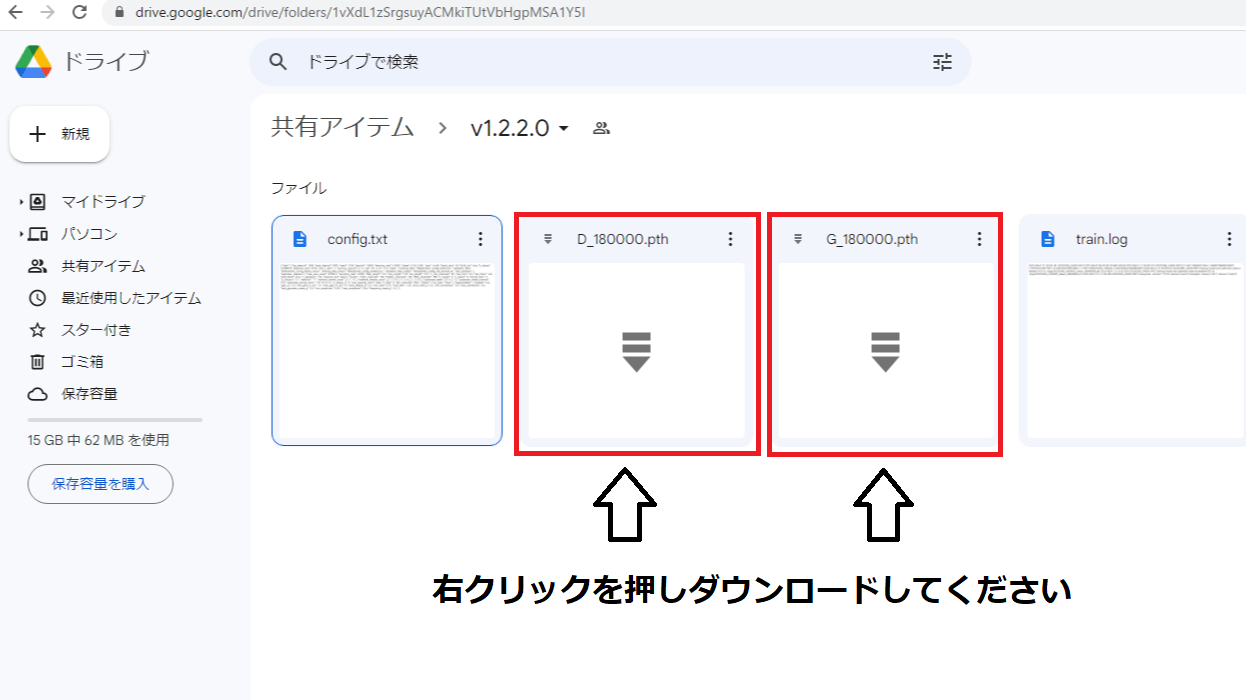Click the storage usage bar

pyautogui.click(x=115, y=420)
